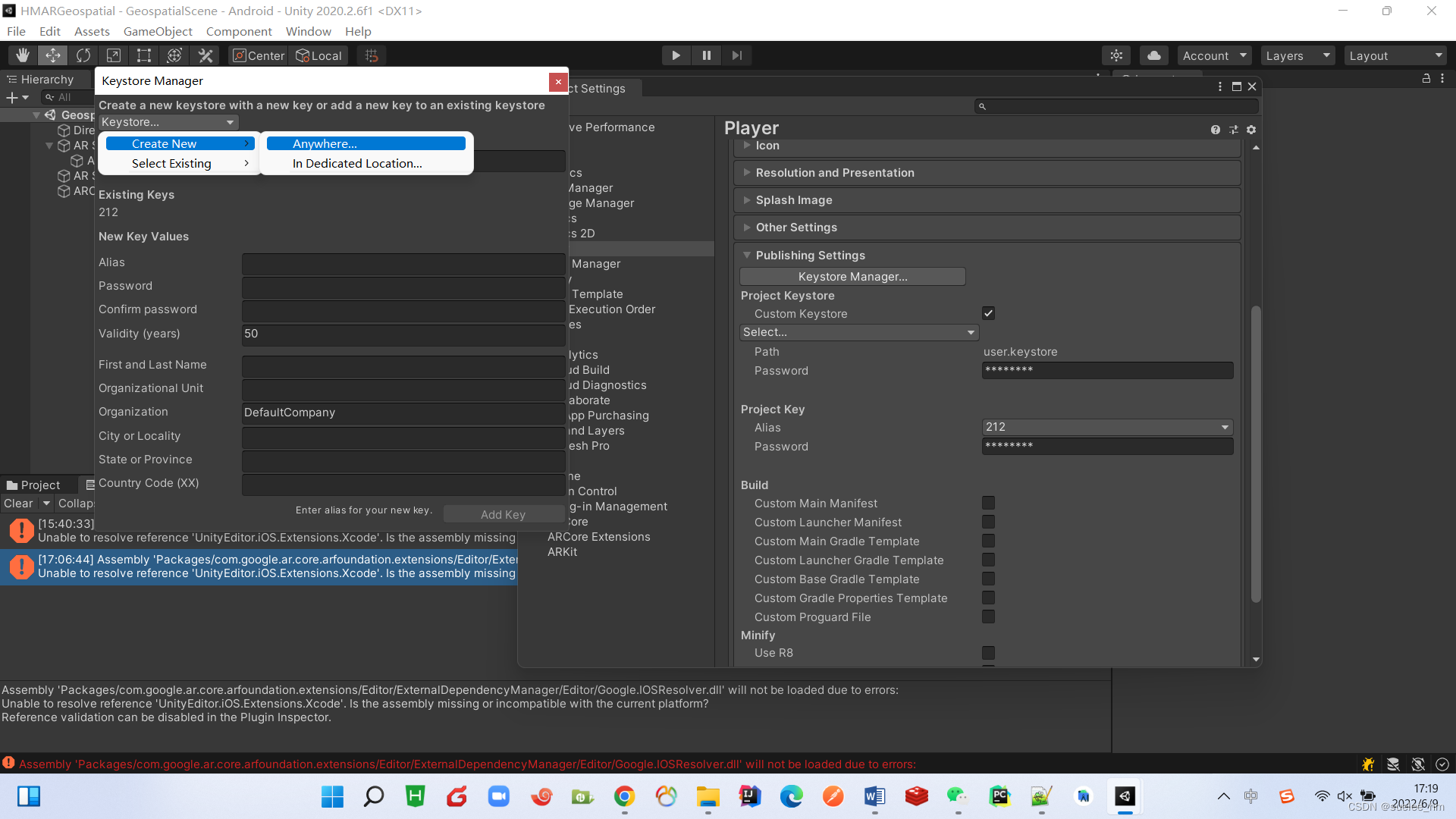Select the Hand tool in toolbar
The image size is (1456, 819).
click(x=23, y=55)
